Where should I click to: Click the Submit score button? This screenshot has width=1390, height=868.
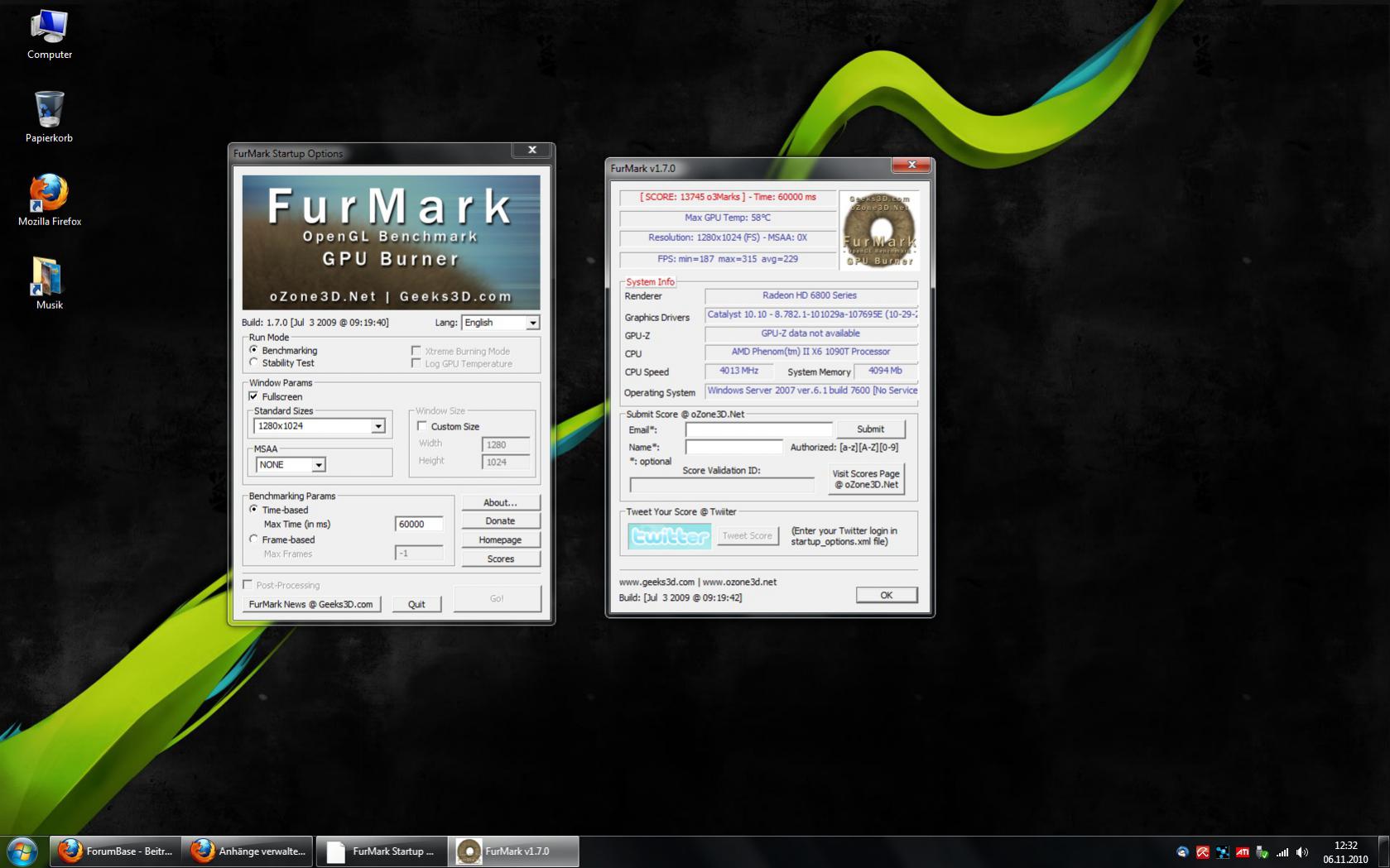870,429
